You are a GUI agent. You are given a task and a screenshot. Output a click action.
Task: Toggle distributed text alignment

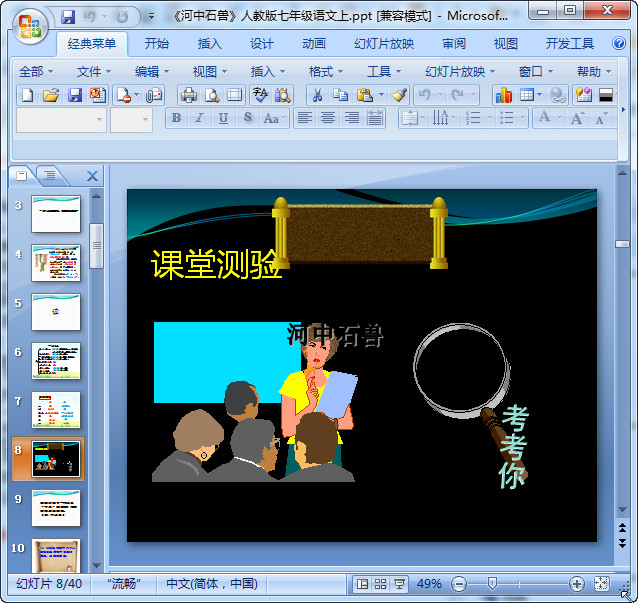[x=375, y=118]
